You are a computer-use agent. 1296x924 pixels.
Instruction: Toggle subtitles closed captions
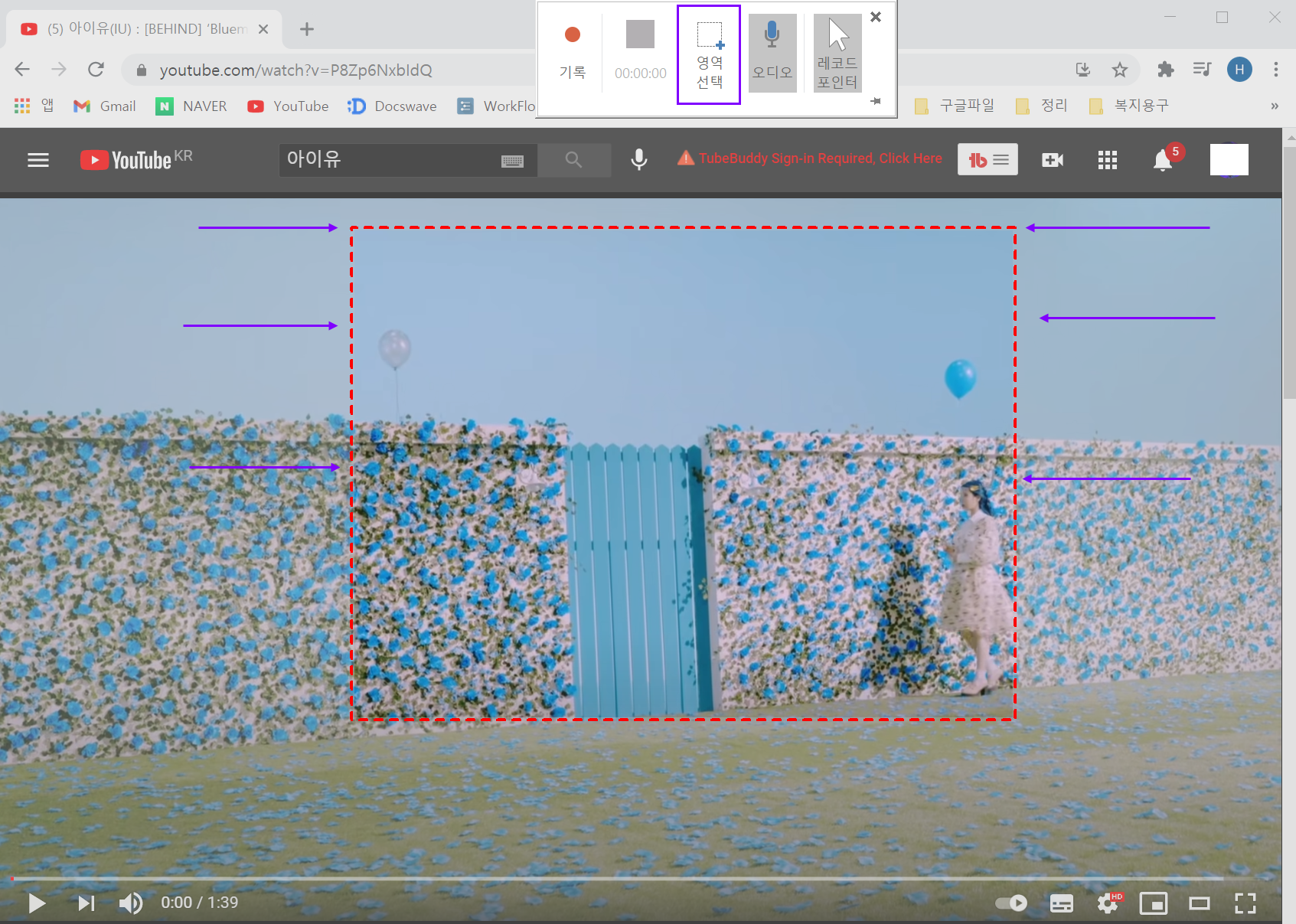point(1061,903)
